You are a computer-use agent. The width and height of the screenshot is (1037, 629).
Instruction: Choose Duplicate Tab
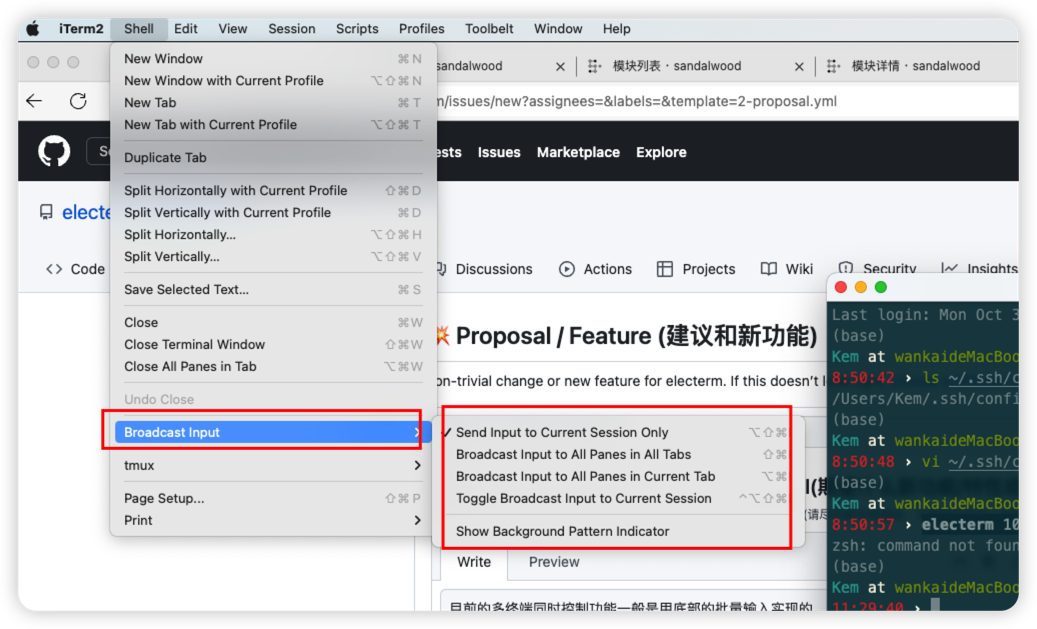click(x=272, y=157)
